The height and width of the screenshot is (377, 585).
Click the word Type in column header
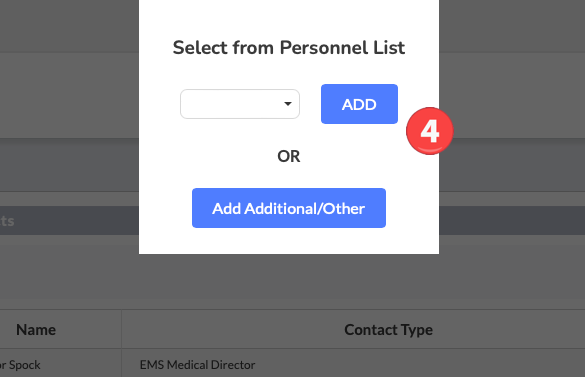[x=416, y=330]
